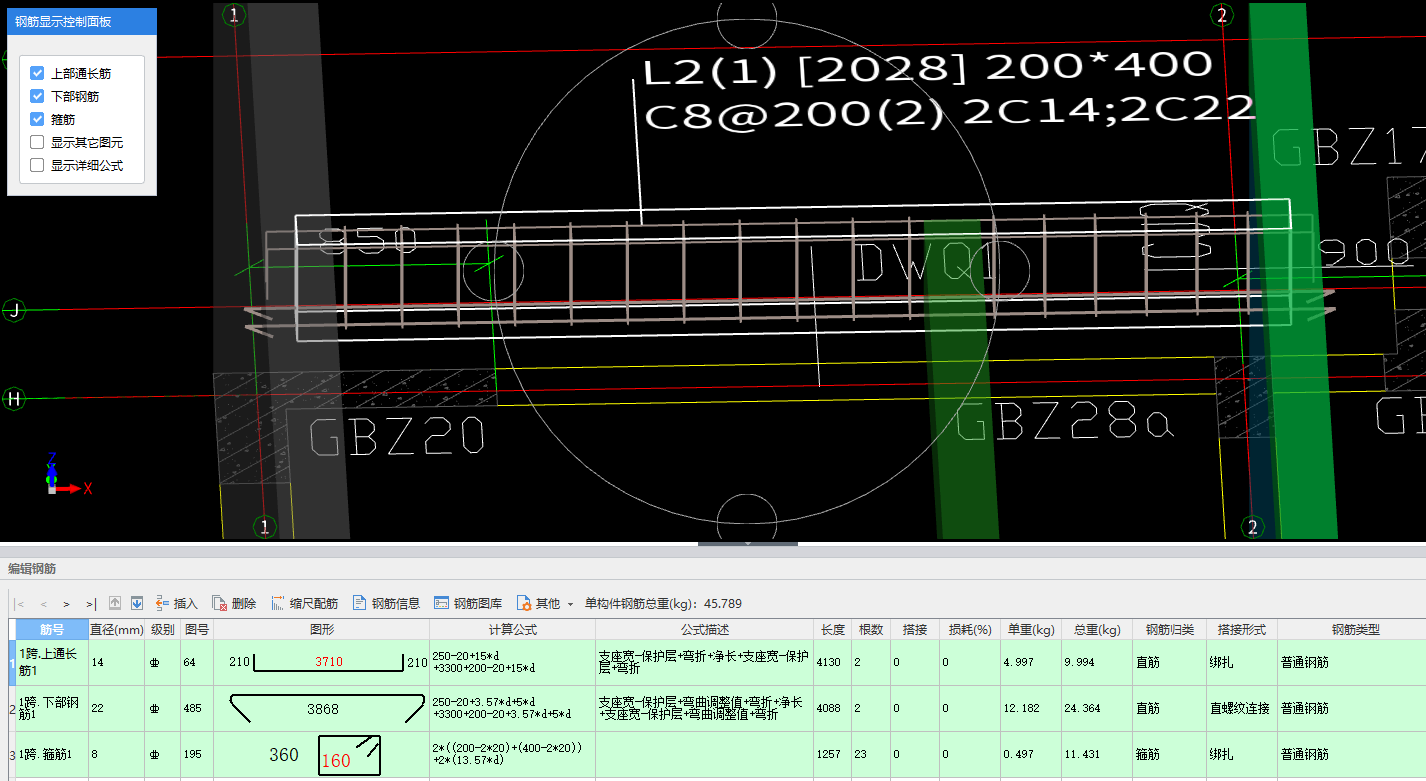Click 直径(mm) column header

pos(117,629)
